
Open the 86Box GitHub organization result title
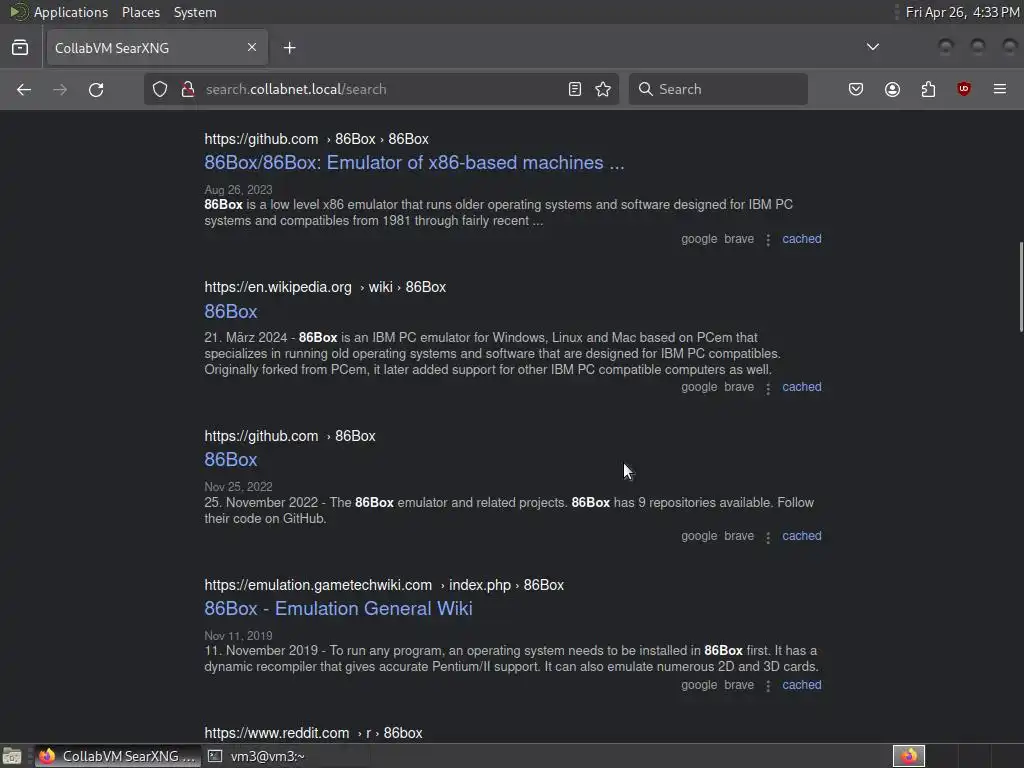point(231,460)
